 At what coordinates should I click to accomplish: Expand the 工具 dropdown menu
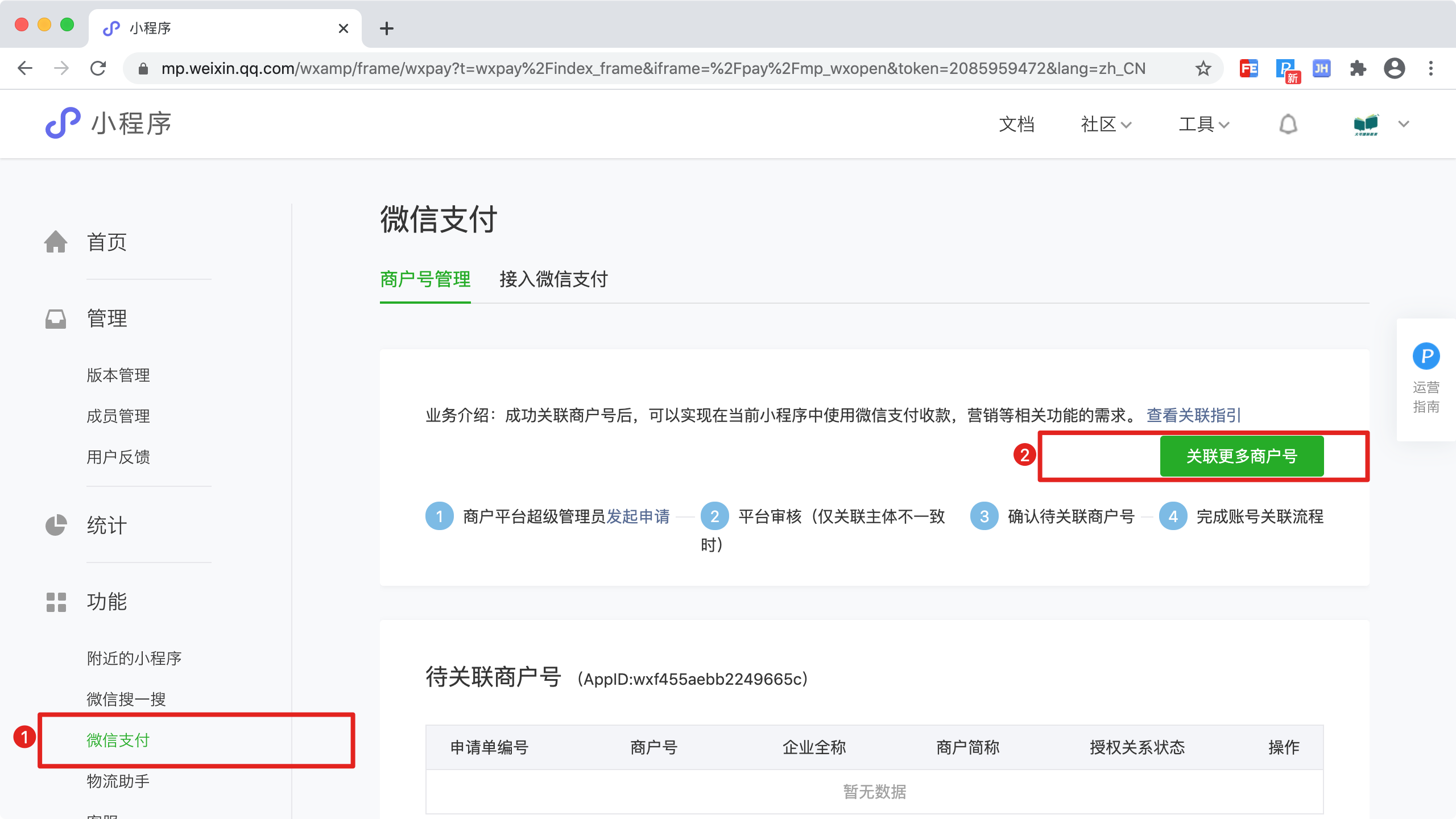(x=1203, y=124)
